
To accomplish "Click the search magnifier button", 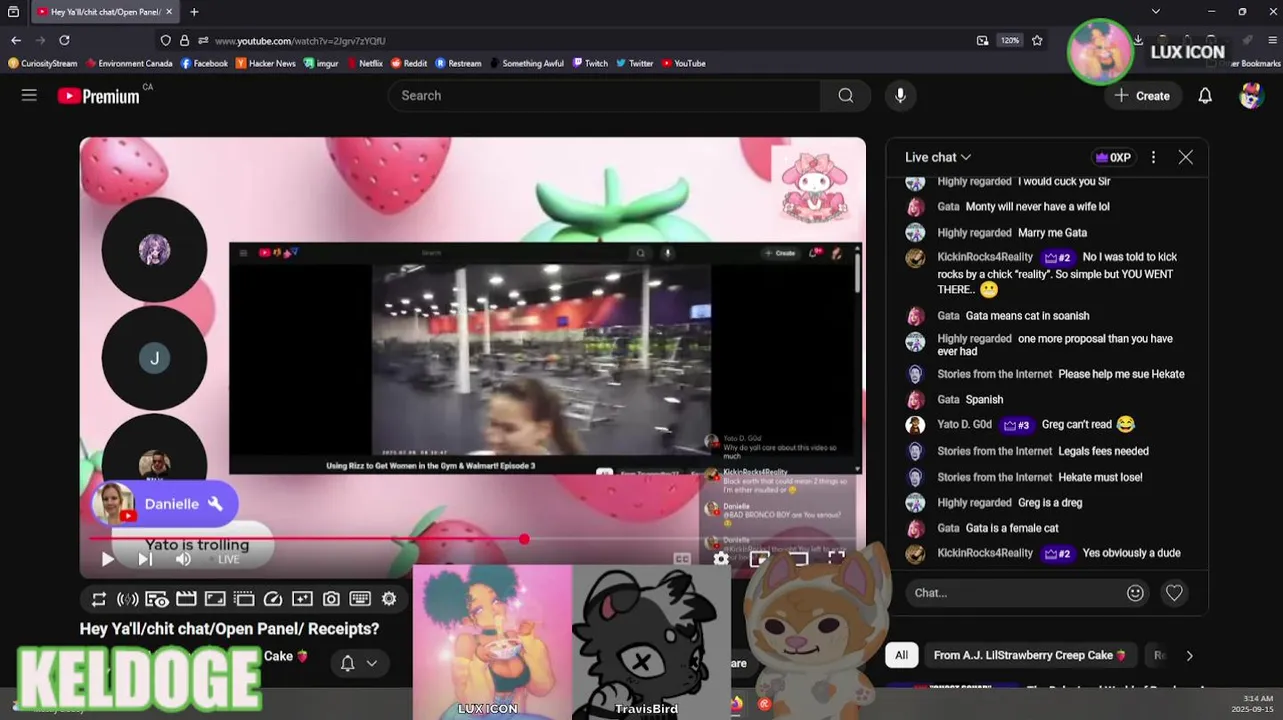I will coord(846,95).
